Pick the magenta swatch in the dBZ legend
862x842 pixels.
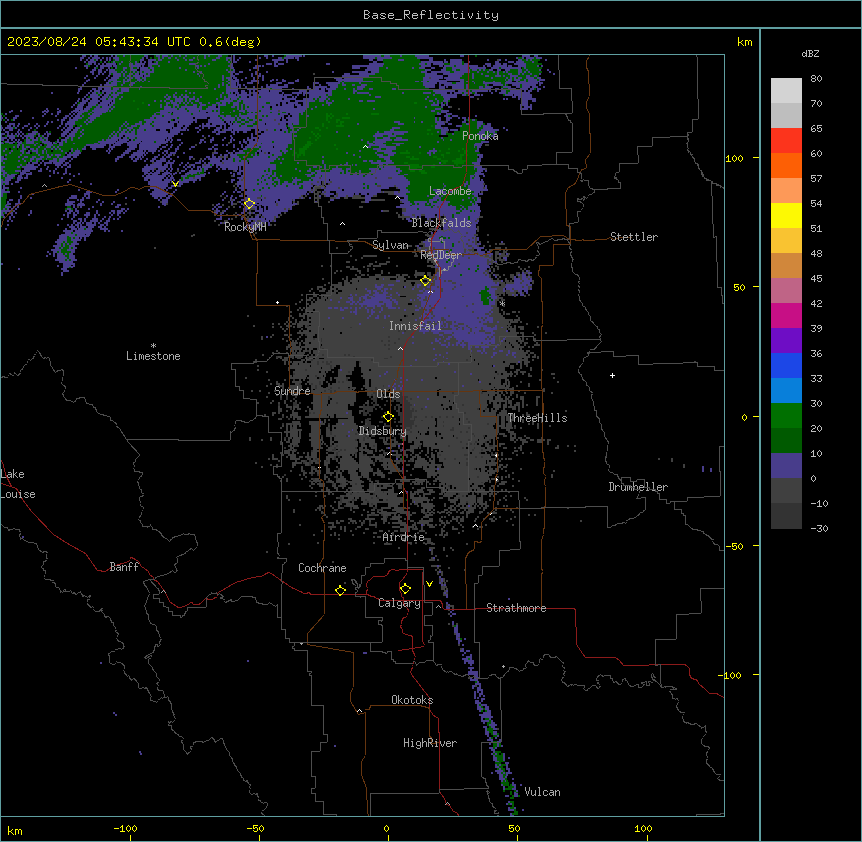(x=786, y=315)
